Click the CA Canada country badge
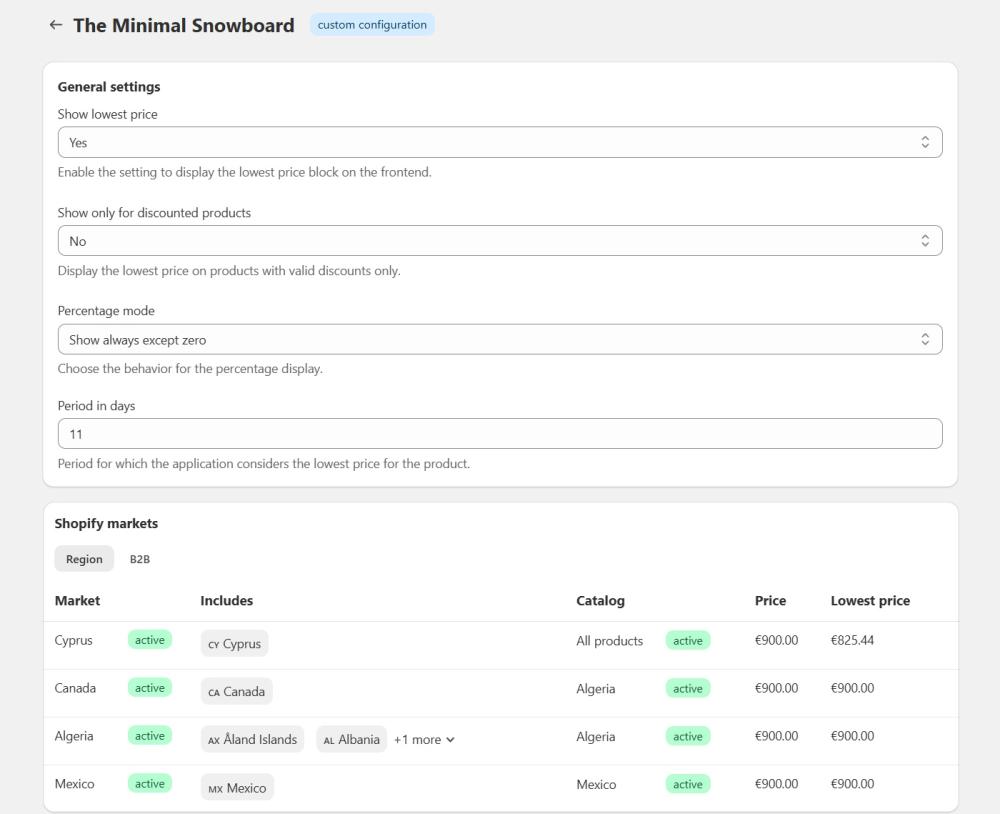The image size is (1000, 814). pos(237,691)
